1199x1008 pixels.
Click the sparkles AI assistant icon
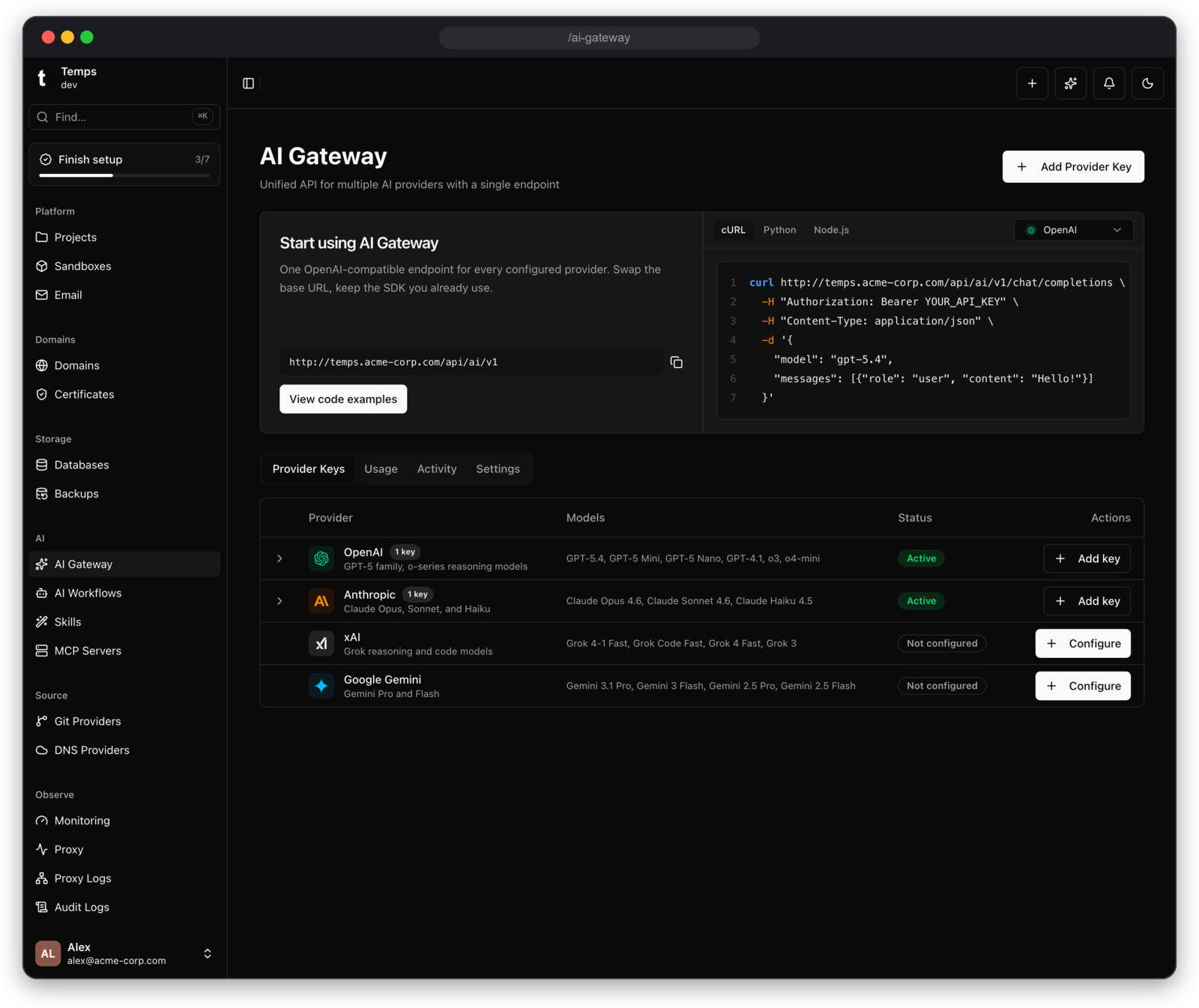(1070, 83)
